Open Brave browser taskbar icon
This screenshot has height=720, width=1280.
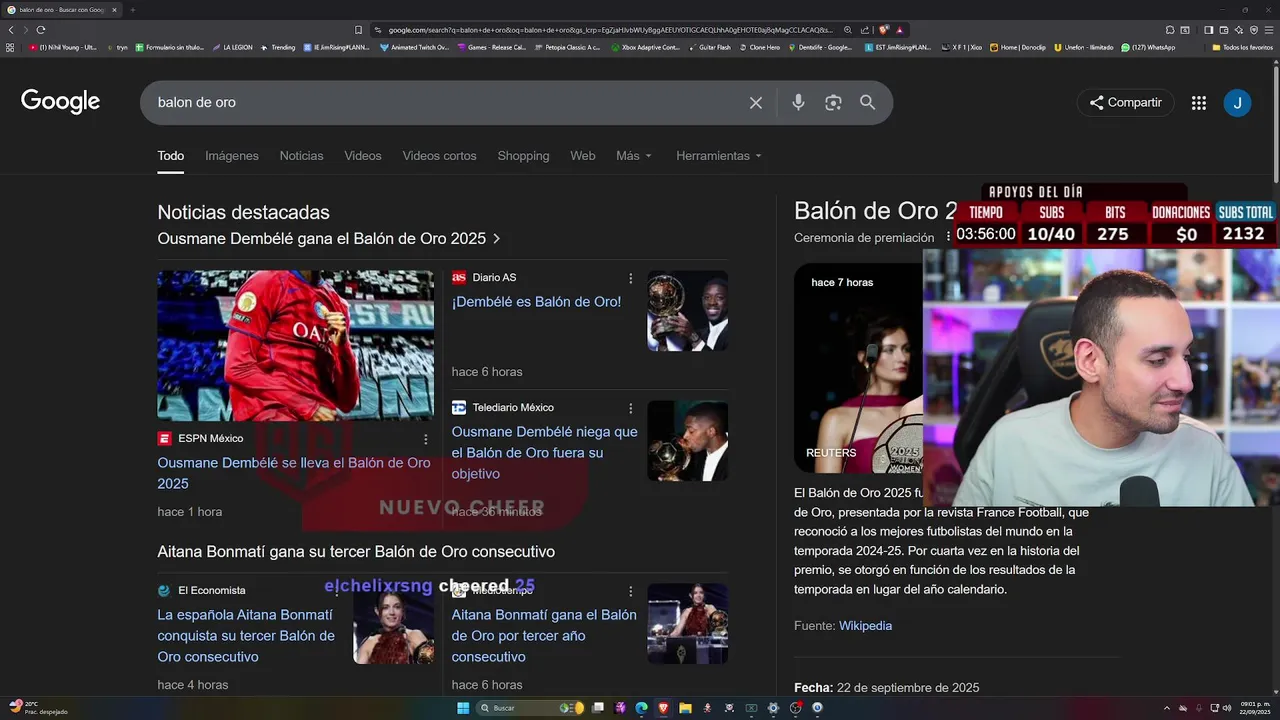tap(663, 708)
